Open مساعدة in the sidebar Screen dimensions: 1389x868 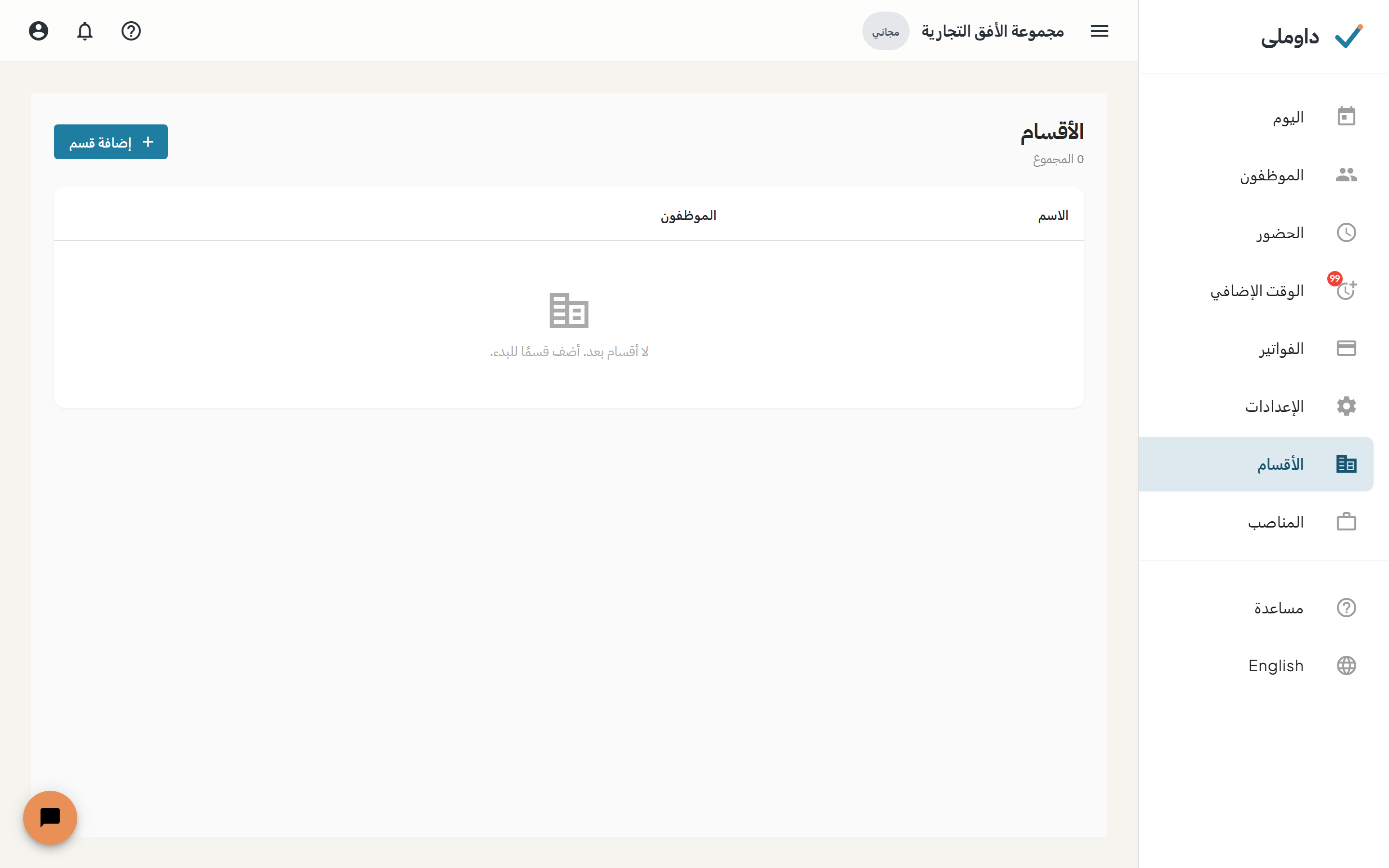click(x=1256, y=608)
